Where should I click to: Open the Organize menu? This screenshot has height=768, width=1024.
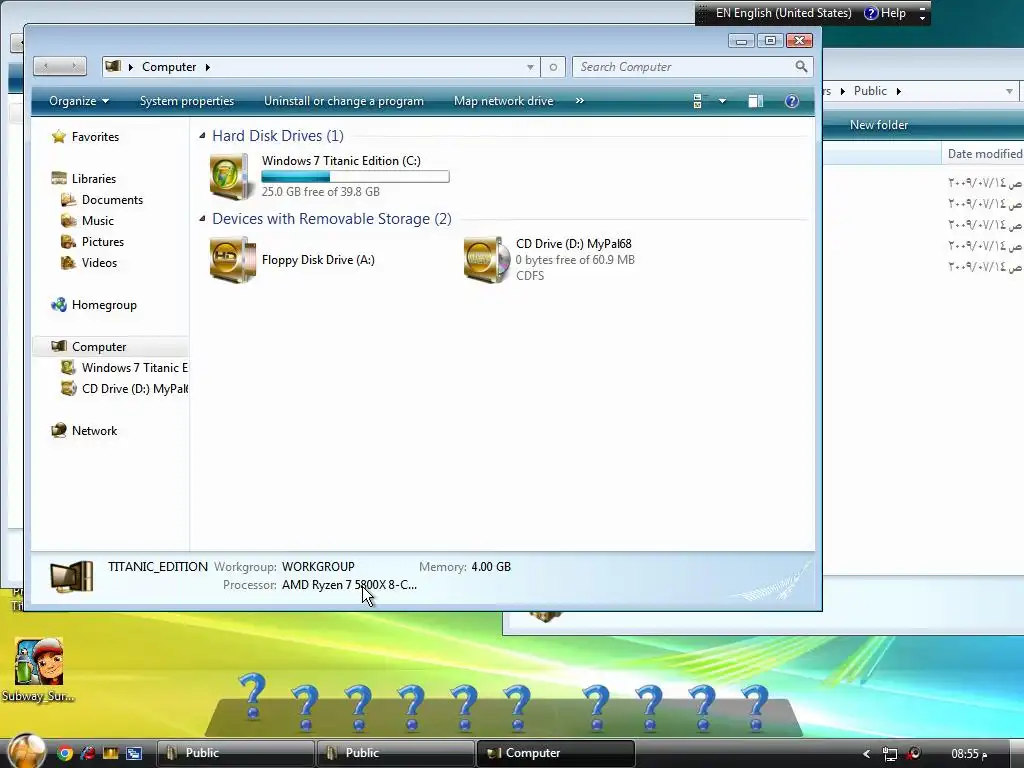pos(78,101)
